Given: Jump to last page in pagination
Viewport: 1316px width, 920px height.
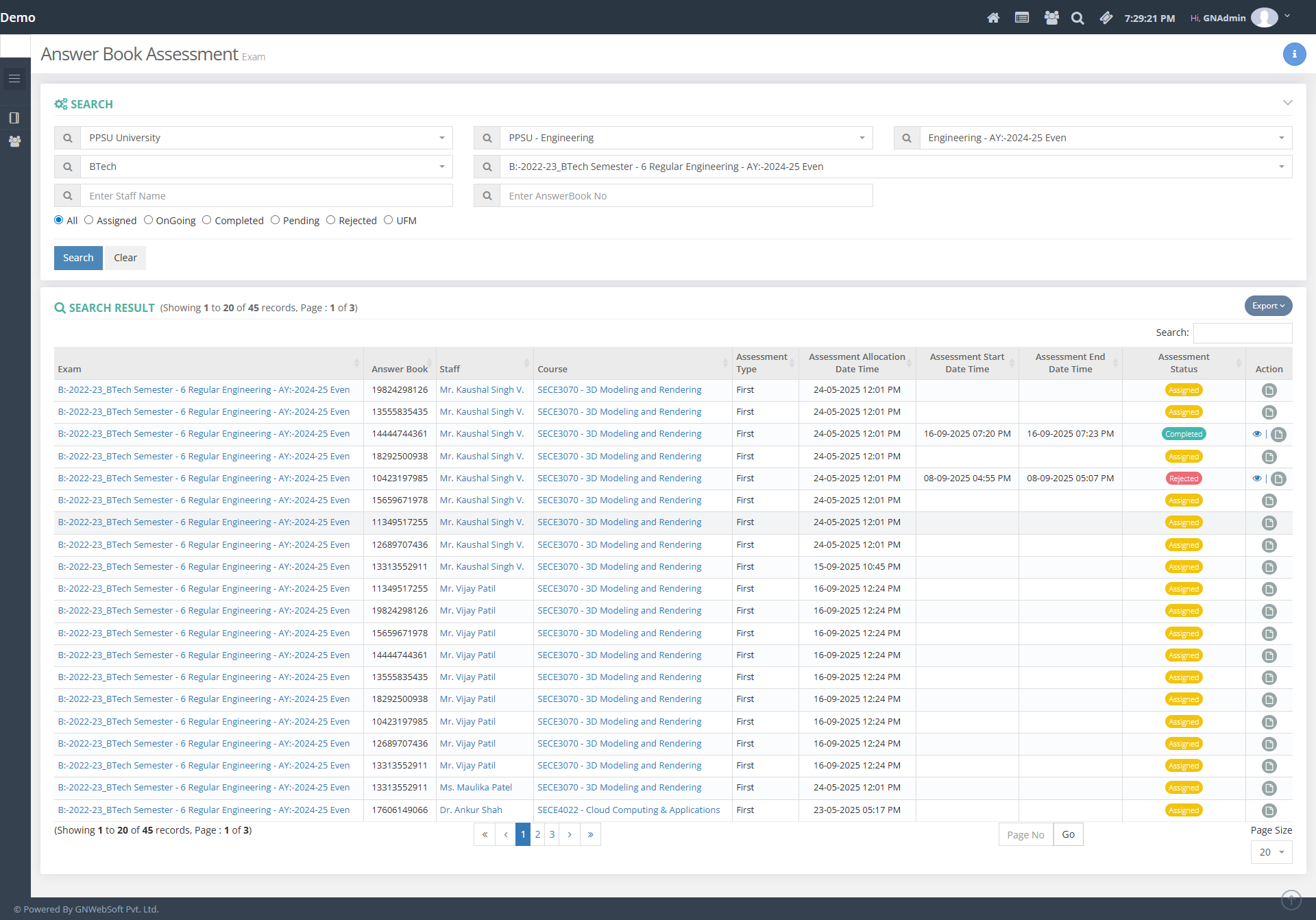Looking at the screenshot, I should [x=590, y=834].
